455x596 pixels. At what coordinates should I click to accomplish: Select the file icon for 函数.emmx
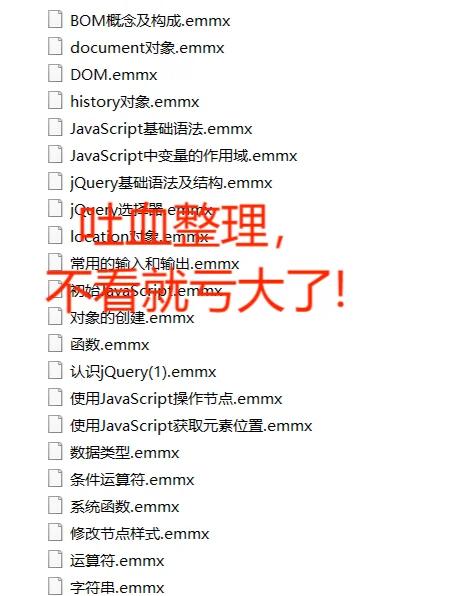(x=55, y=344)
